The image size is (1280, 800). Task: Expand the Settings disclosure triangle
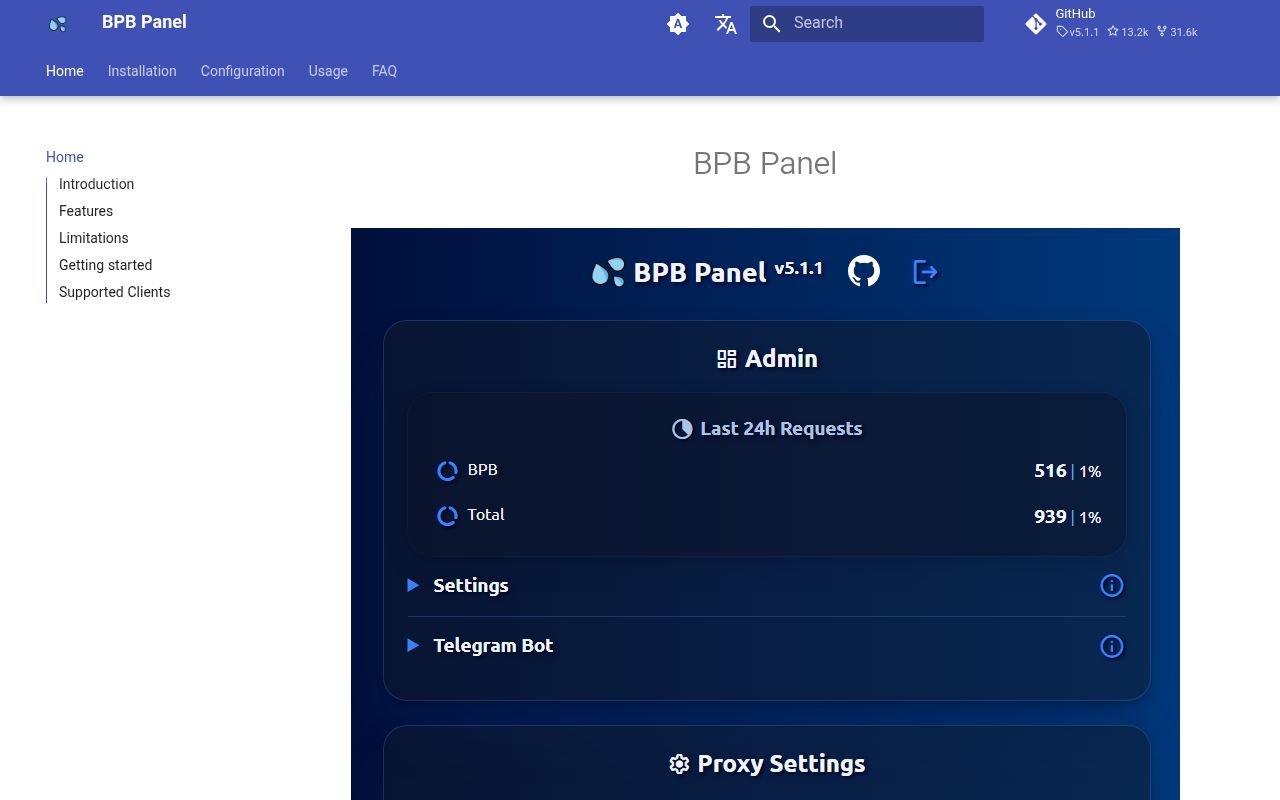[412, 585]
